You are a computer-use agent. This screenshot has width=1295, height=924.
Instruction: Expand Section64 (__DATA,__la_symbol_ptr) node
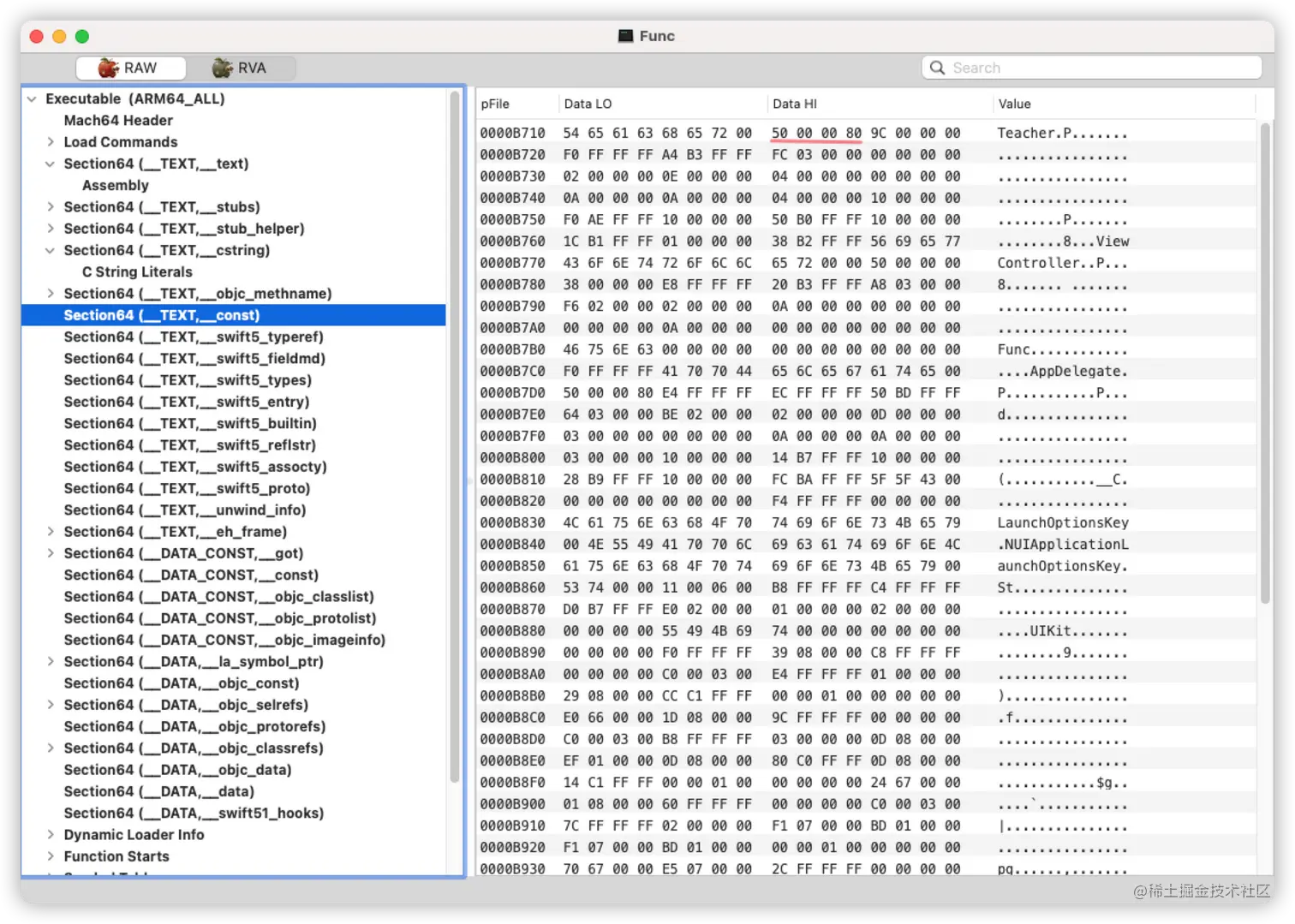pos(51,661)
